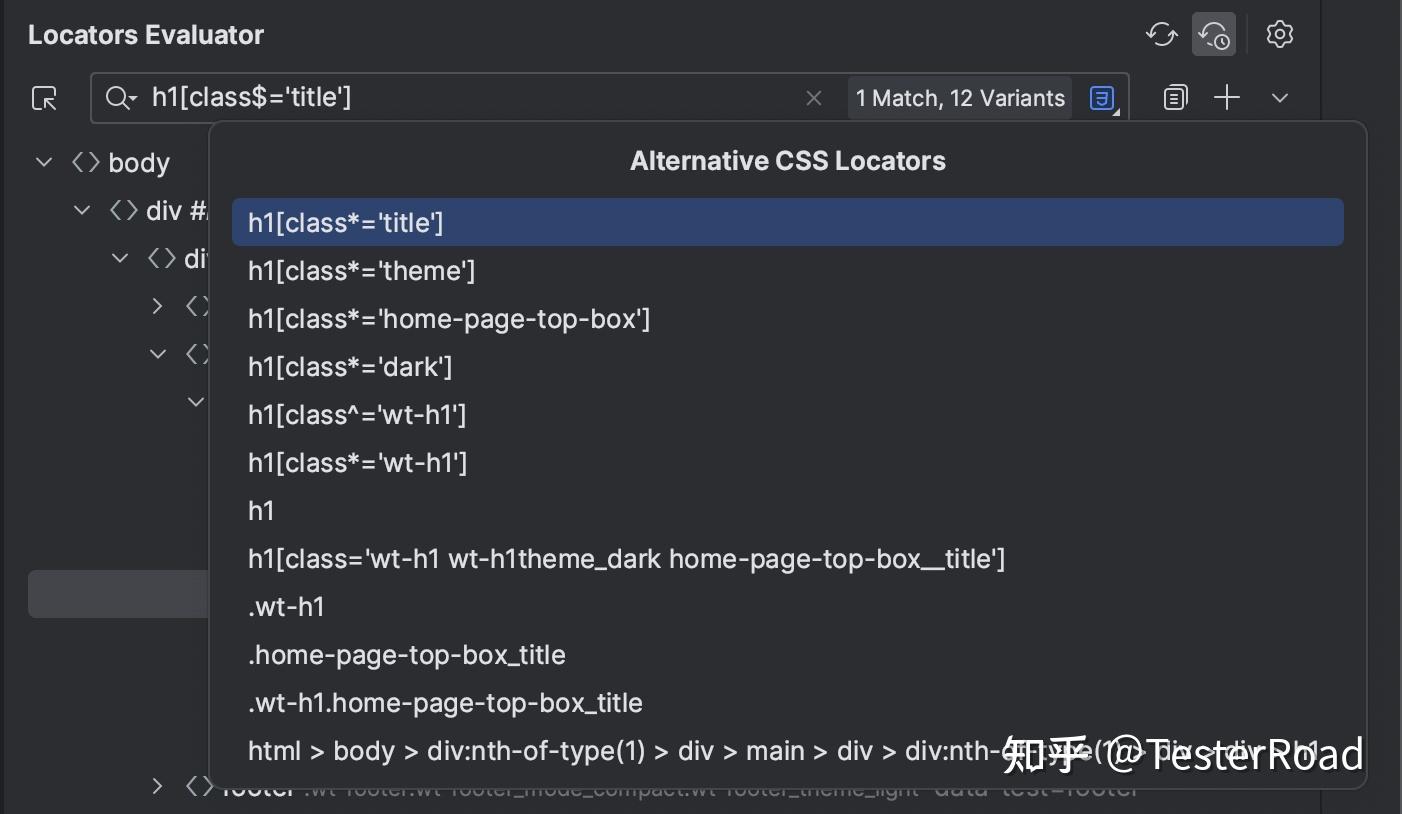Screen dimensions: 1402x814
Task: Select the .home-page-top-box_title locator
Action: [x=407, y=654]
